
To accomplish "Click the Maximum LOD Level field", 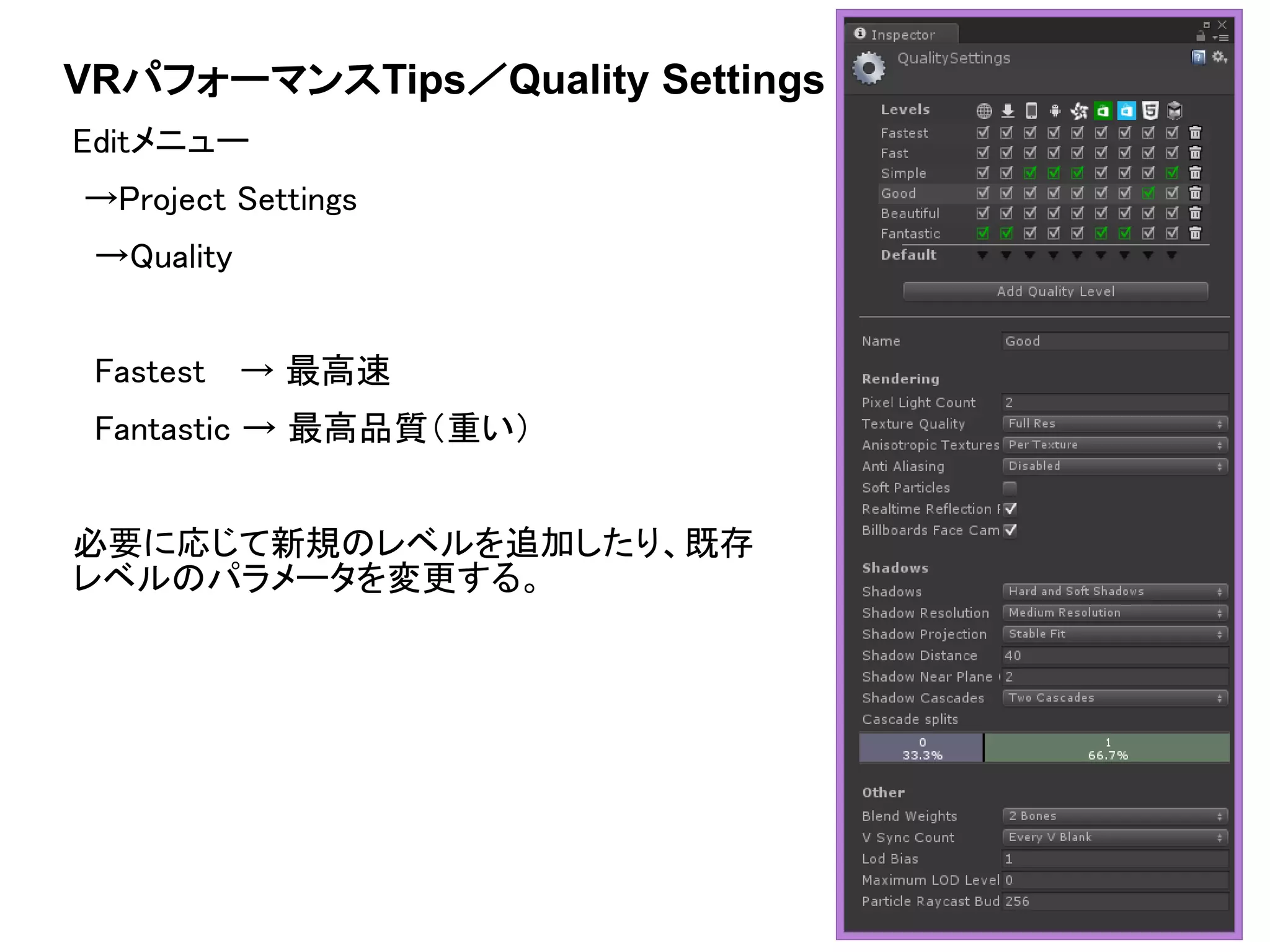I will click(1115, 880).
